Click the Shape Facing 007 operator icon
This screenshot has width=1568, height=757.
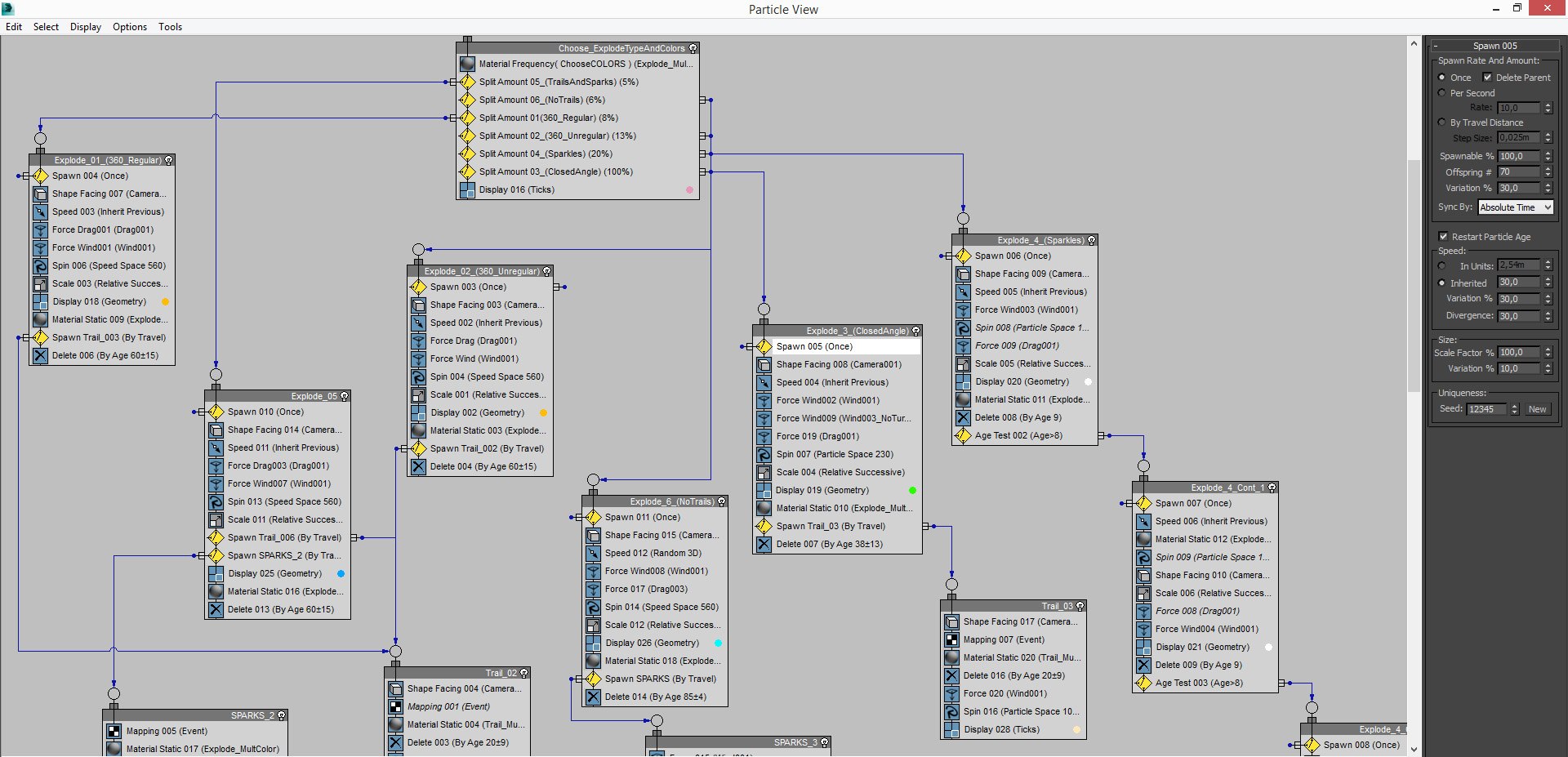[40, 194]
